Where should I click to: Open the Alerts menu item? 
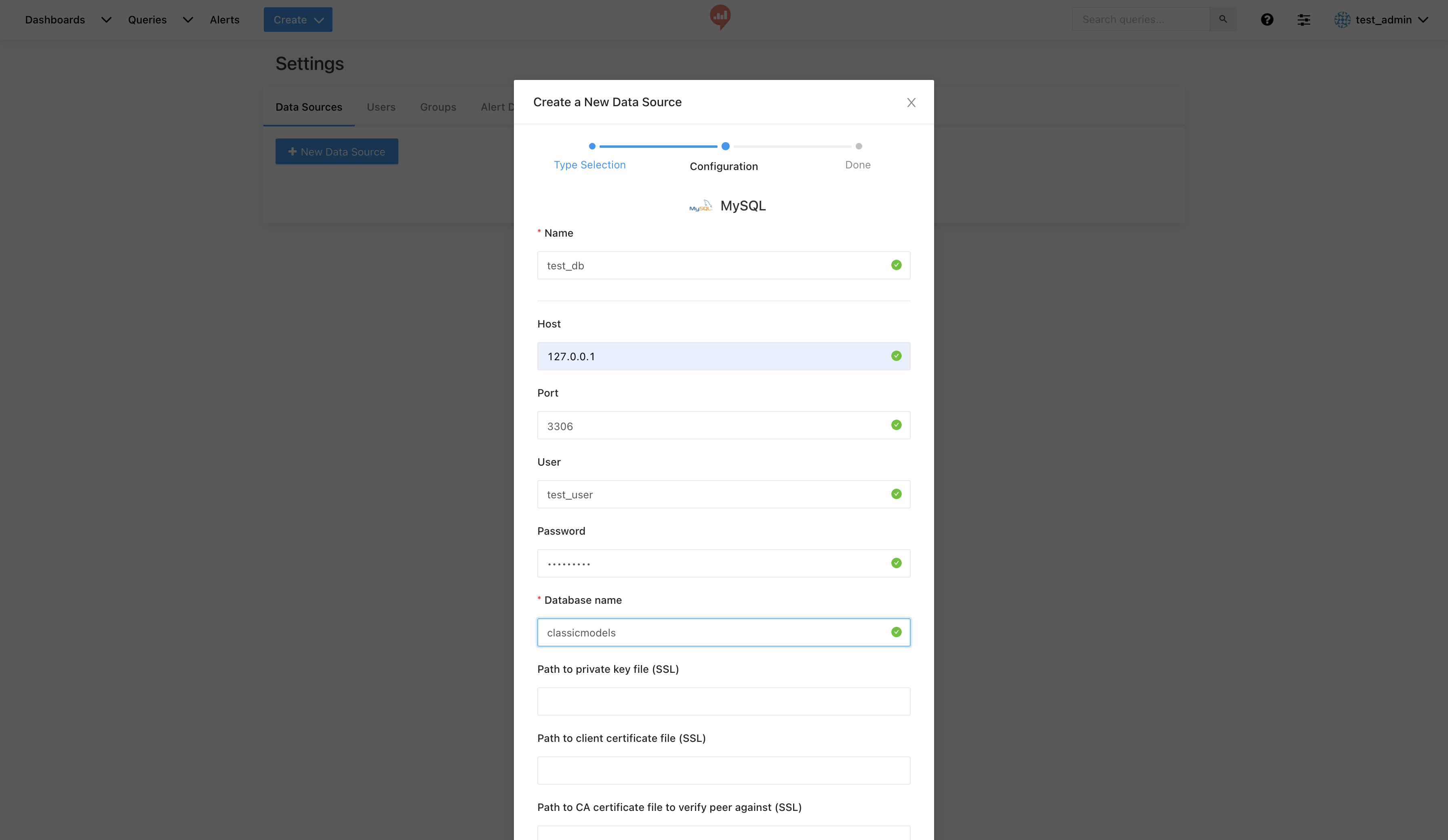[x=224, y=19]
